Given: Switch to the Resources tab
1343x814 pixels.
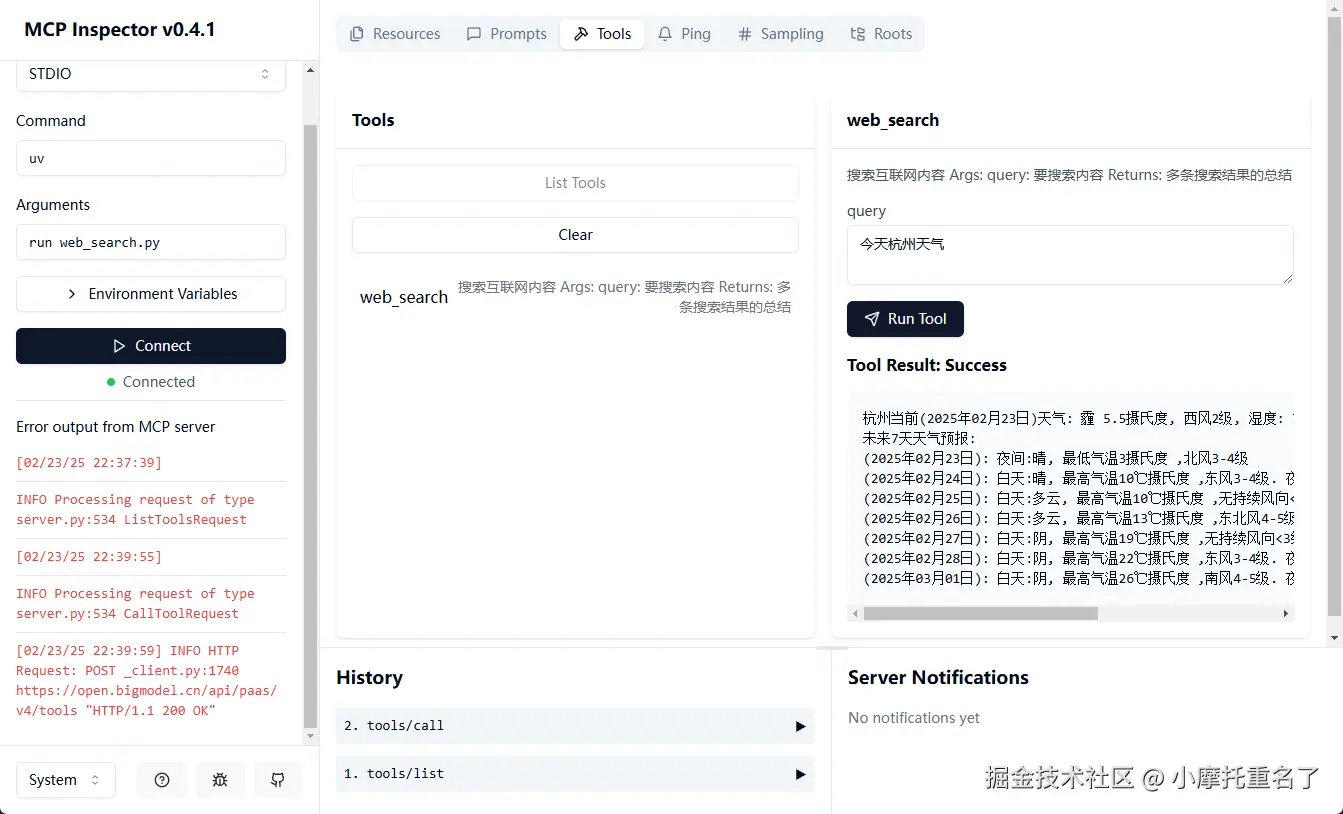Looking at the screenshot, I should (x=395, y=34).
